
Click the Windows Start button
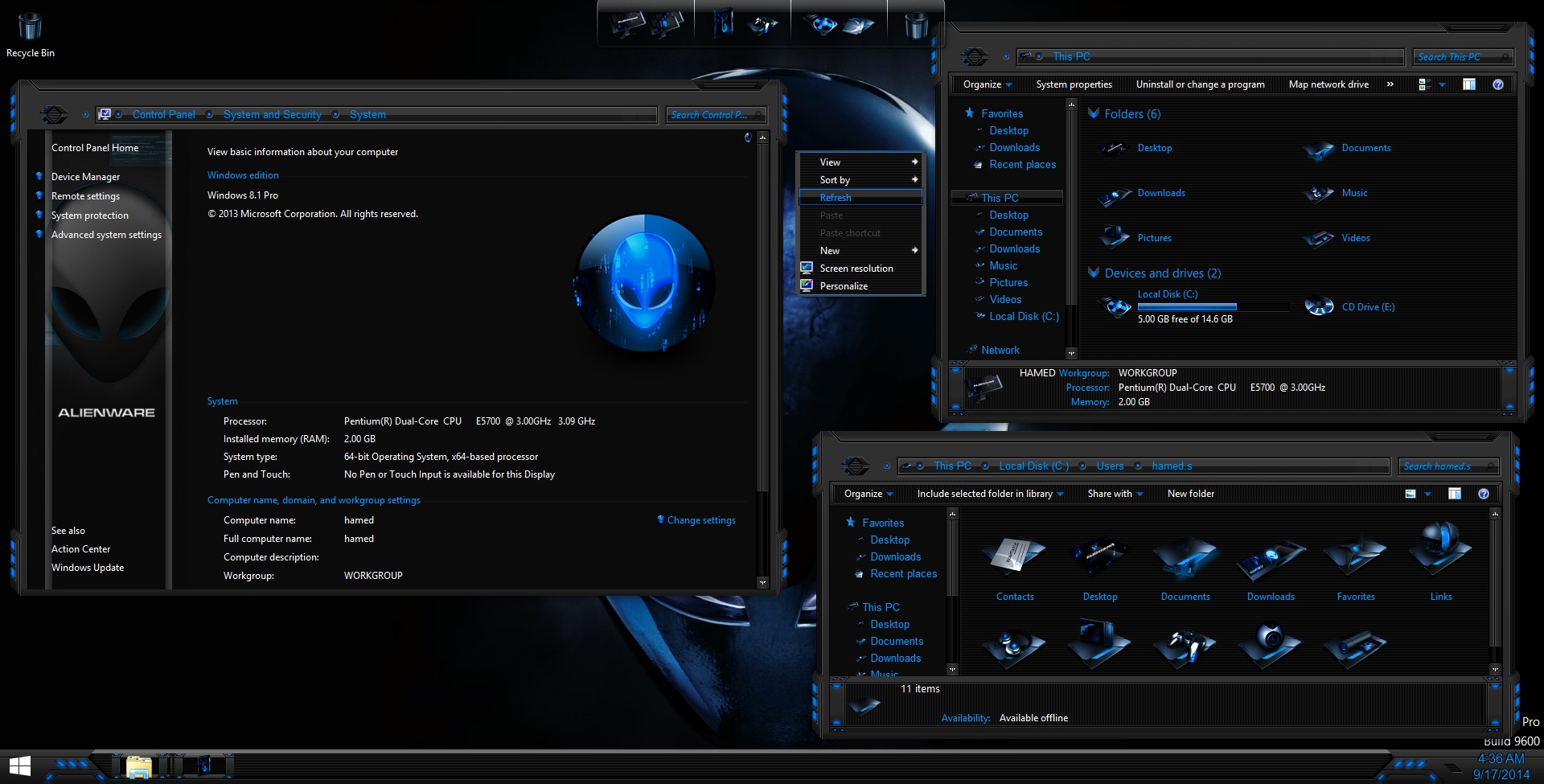pos(19,766)
